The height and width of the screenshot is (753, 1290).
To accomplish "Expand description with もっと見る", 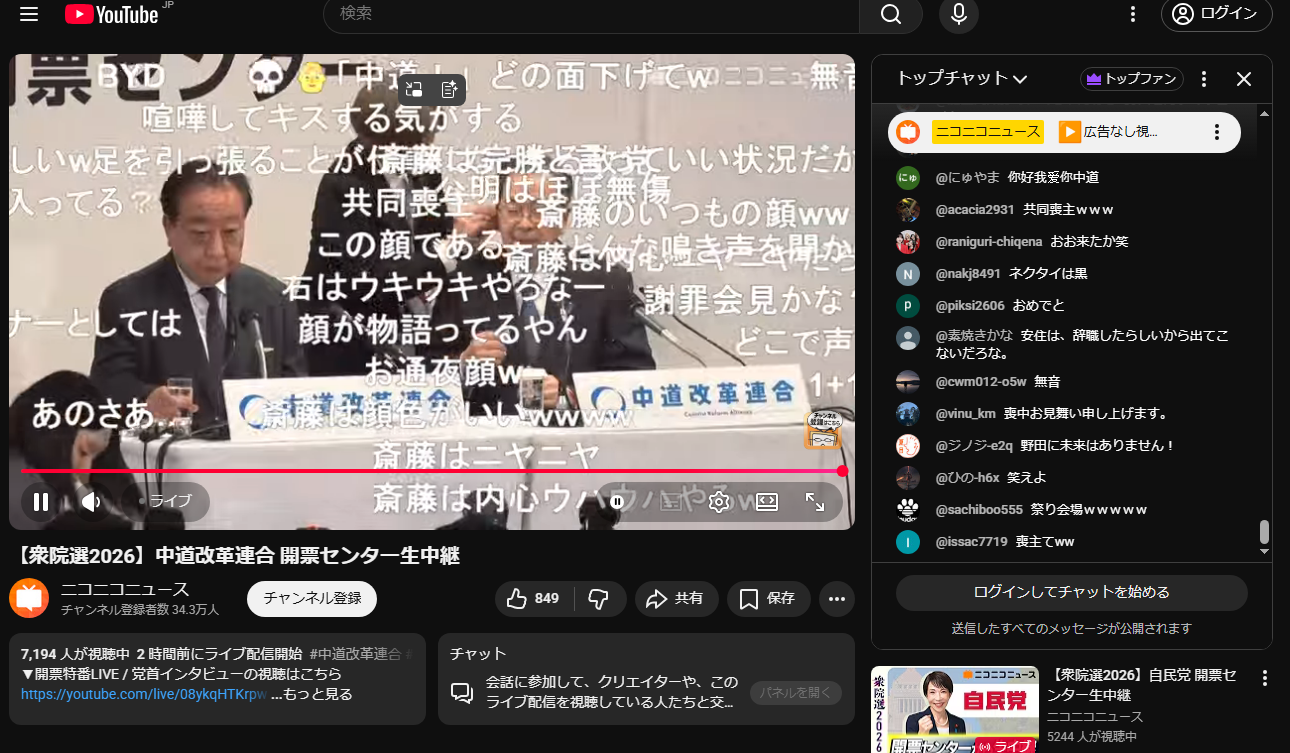I will [311, 694].
